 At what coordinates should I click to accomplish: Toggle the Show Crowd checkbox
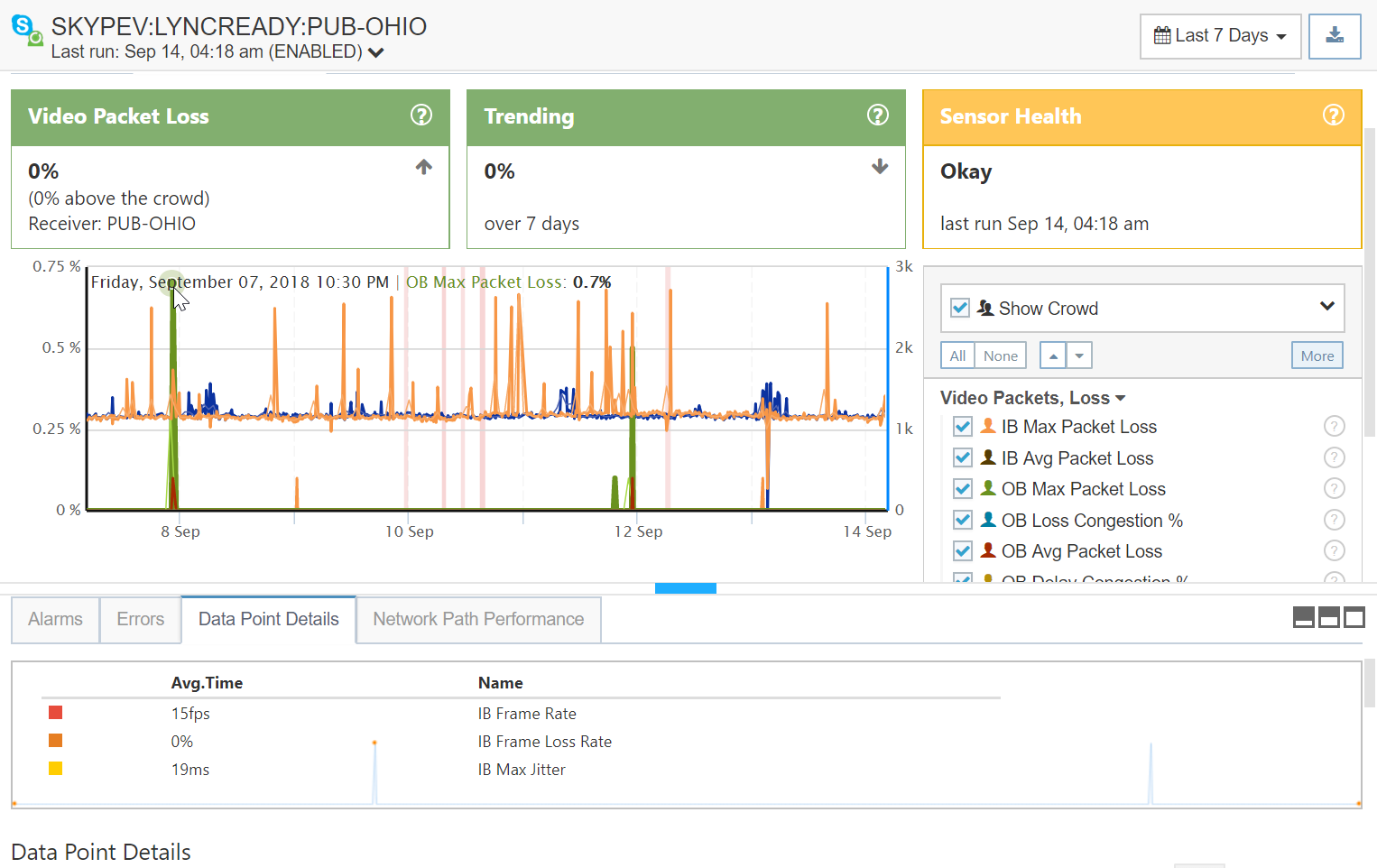(960, 308)
